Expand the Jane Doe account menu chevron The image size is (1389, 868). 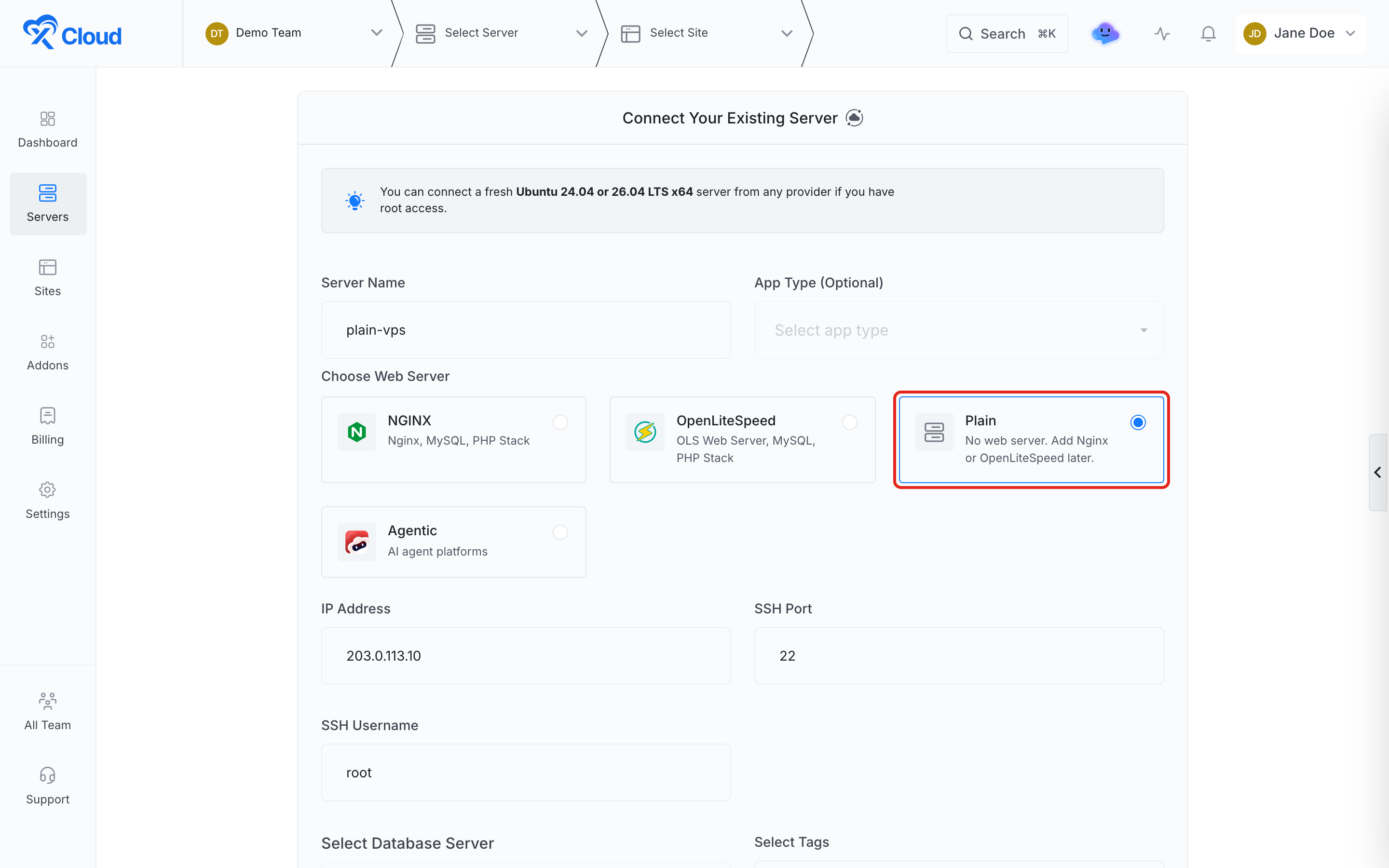(x=1350, y=33)
